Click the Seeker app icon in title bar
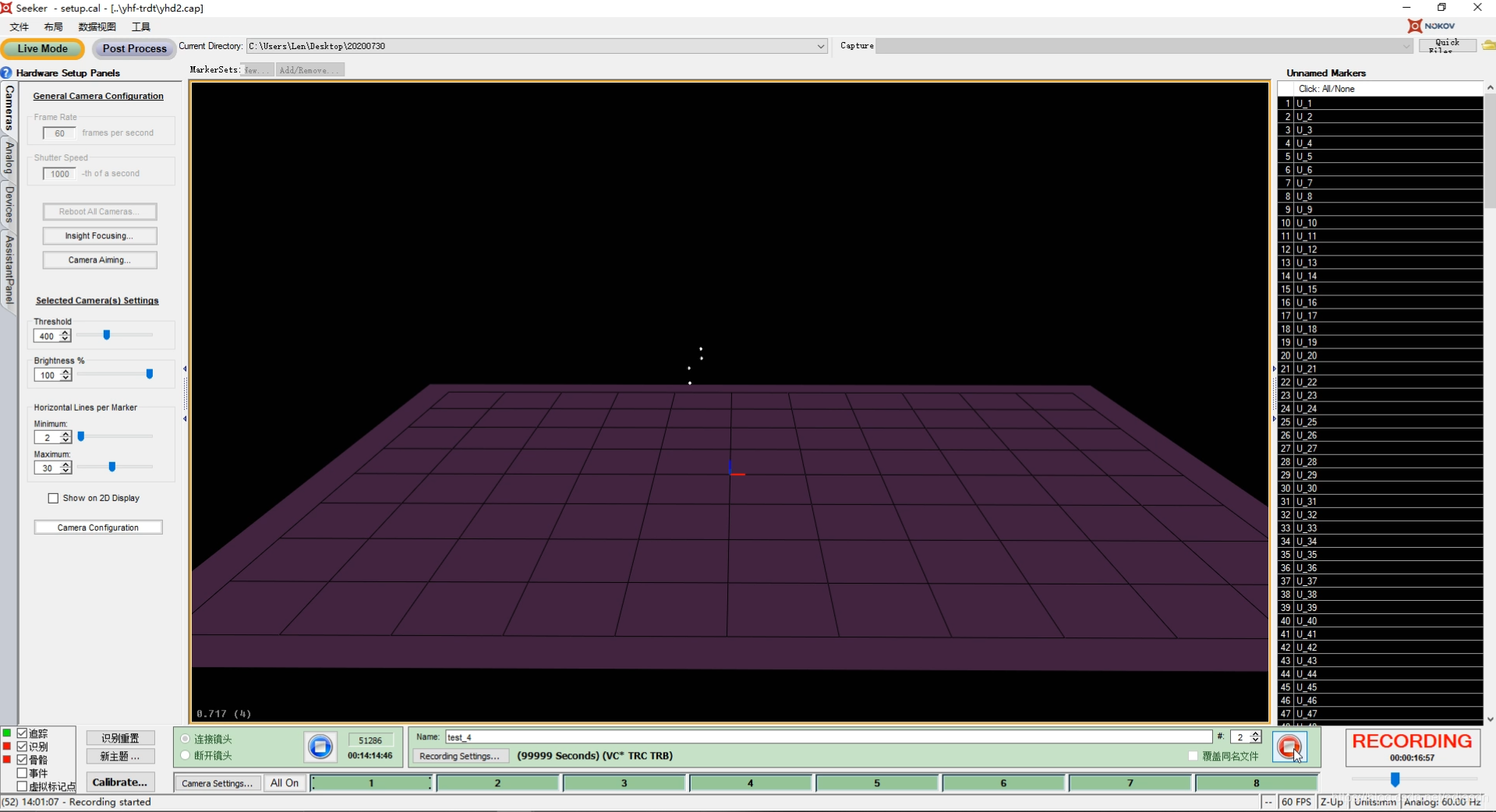The image size is (1496, 812). click(x=6, y=7)
